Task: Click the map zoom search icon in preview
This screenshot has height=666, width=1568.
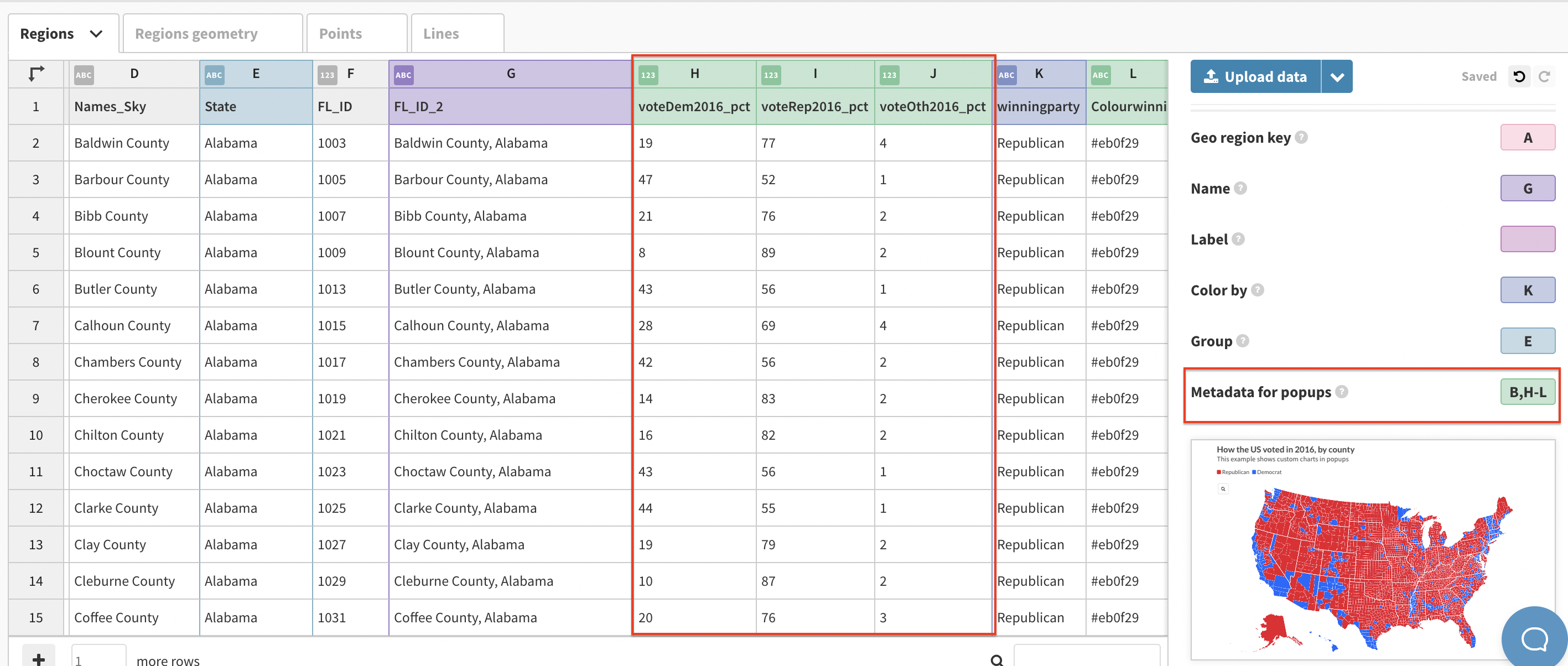Action: [1223, 489]
